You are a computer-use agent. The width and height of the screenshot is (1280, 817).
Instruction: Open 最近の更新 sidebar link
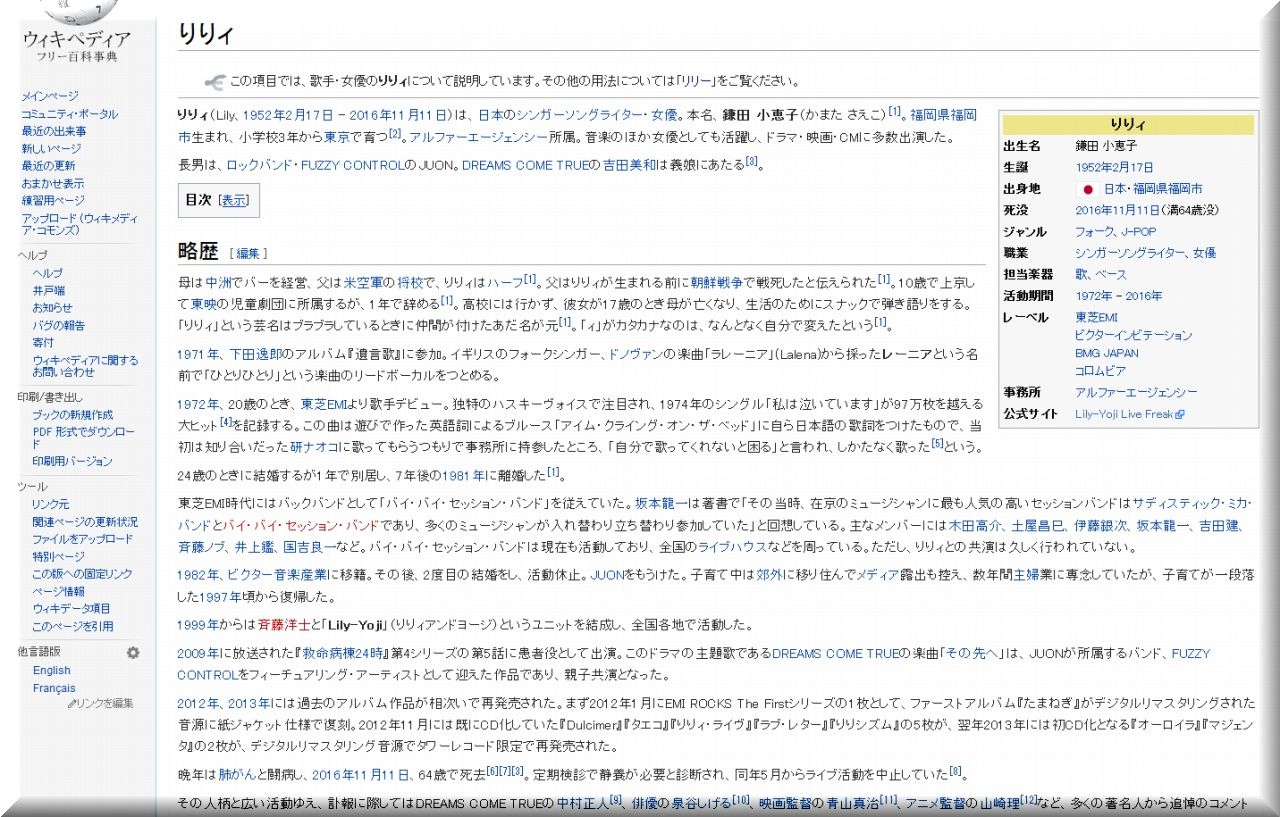pos(48,165)
